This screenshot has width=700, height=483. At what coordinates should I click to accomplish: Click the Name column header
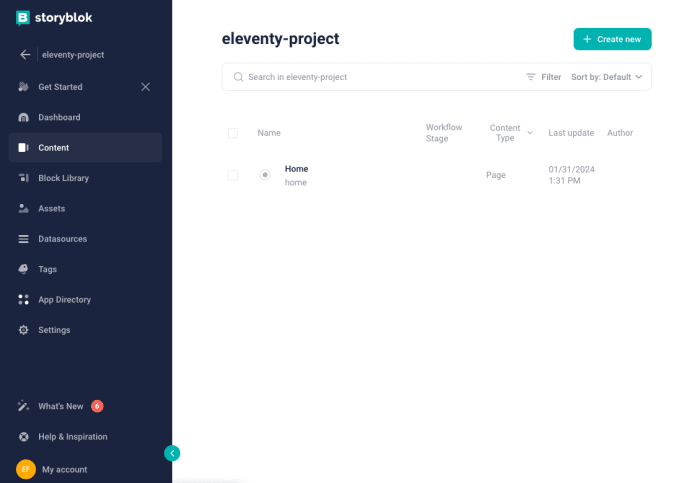pyautogui.click(x=269, y=133)
